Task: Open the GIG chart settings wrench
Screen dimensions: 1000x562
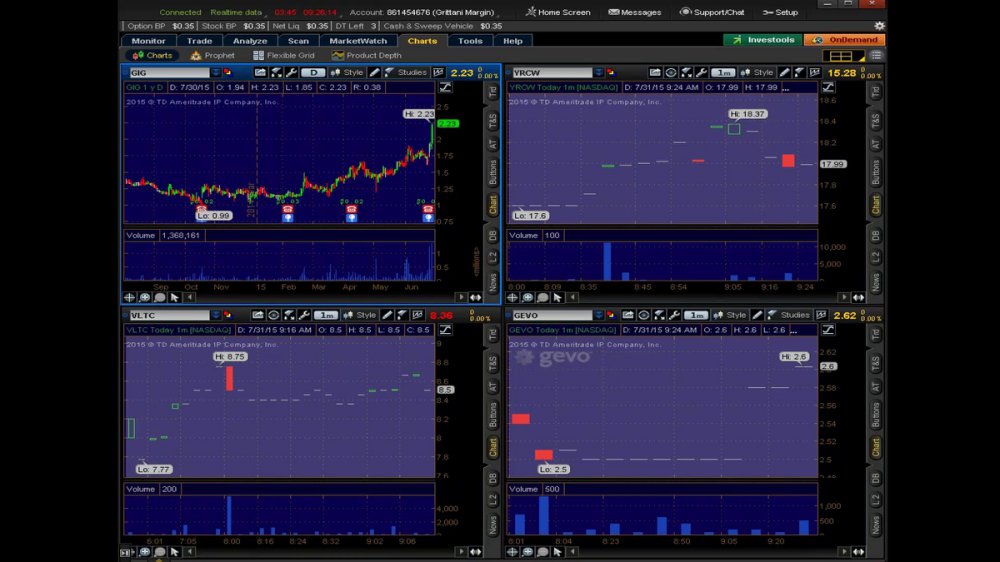Action: click(x=291, y=73)
